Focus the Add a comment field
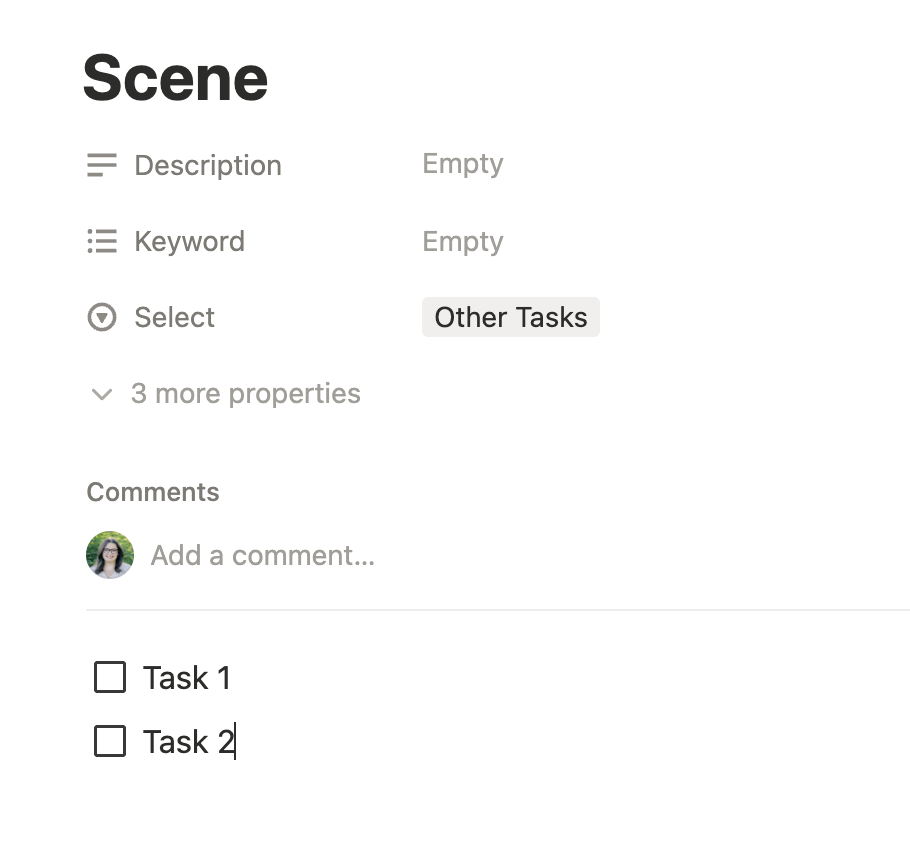Screen dimensions: 910x852 [x=262, y=555]
